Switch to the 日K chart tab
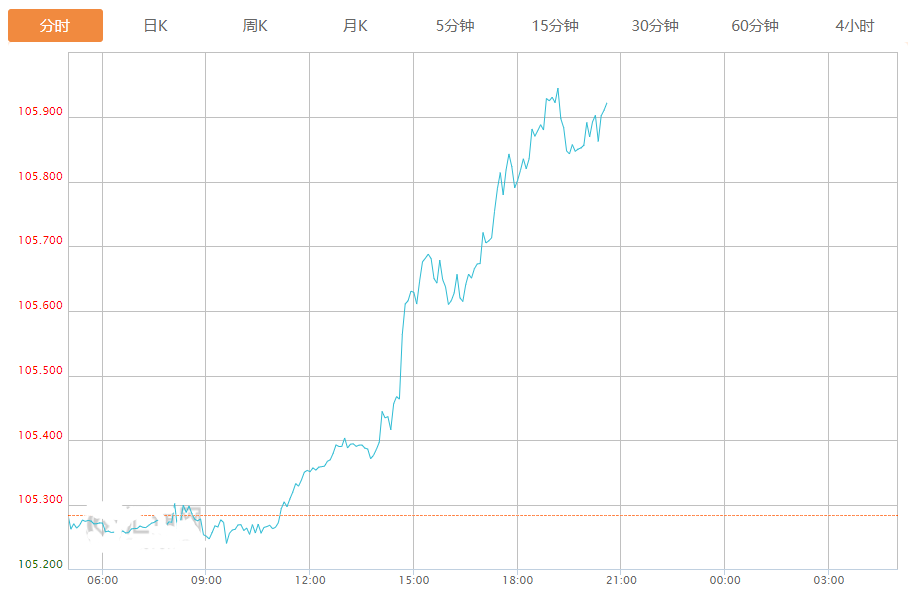 tap(155, 26)
